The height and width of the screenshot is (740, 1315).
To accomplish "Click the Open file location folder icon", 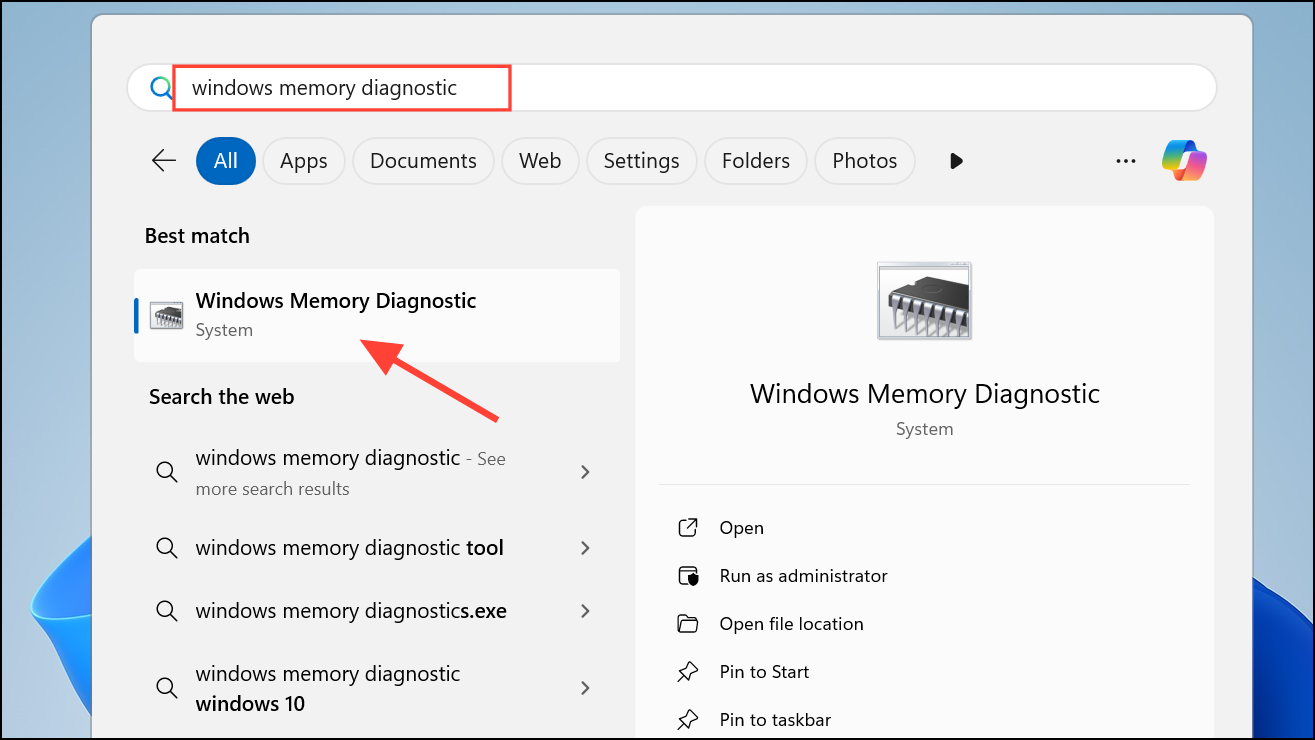I will click(x=688, y=624).
